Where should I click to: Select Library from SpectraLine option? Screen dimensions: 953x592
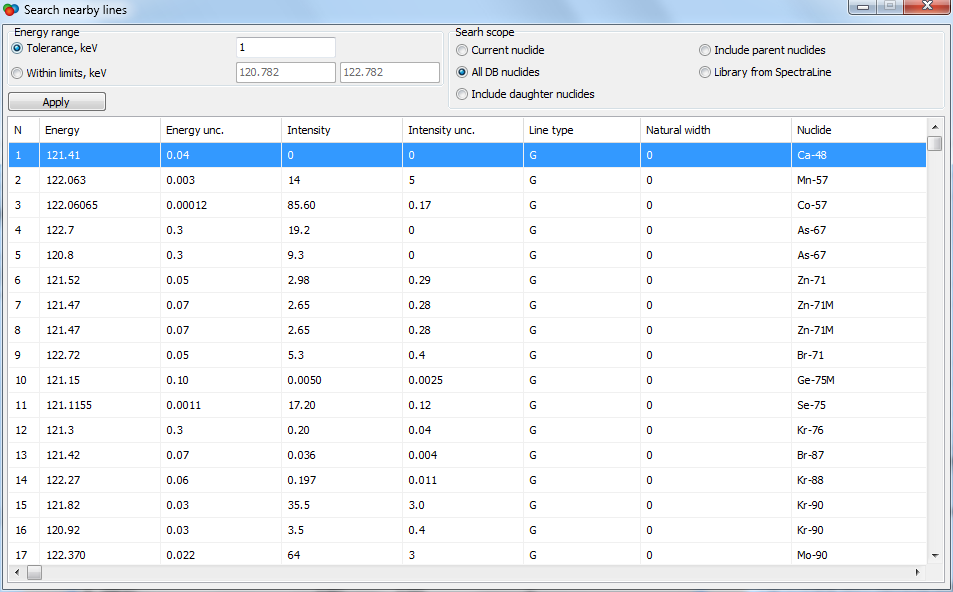point(705,72)
